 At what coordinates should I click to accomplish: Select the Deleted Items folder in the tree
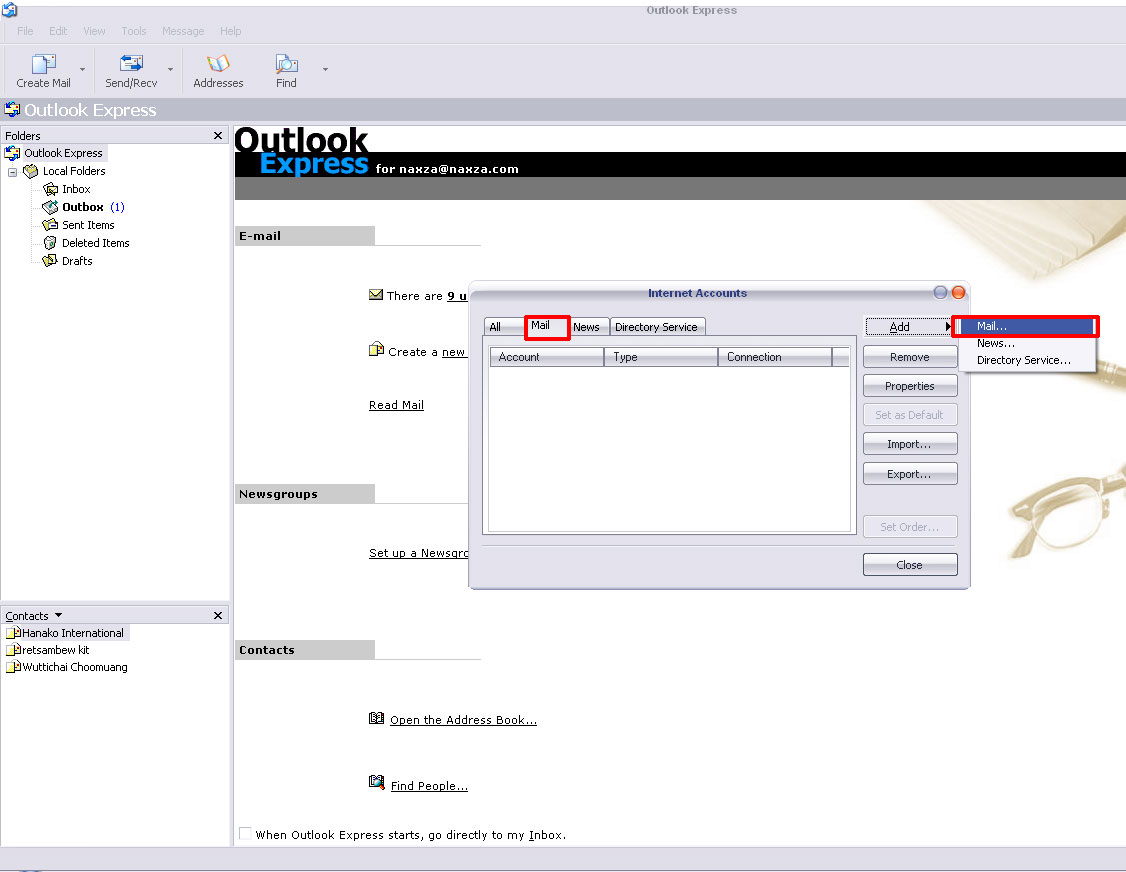point(96,243)
